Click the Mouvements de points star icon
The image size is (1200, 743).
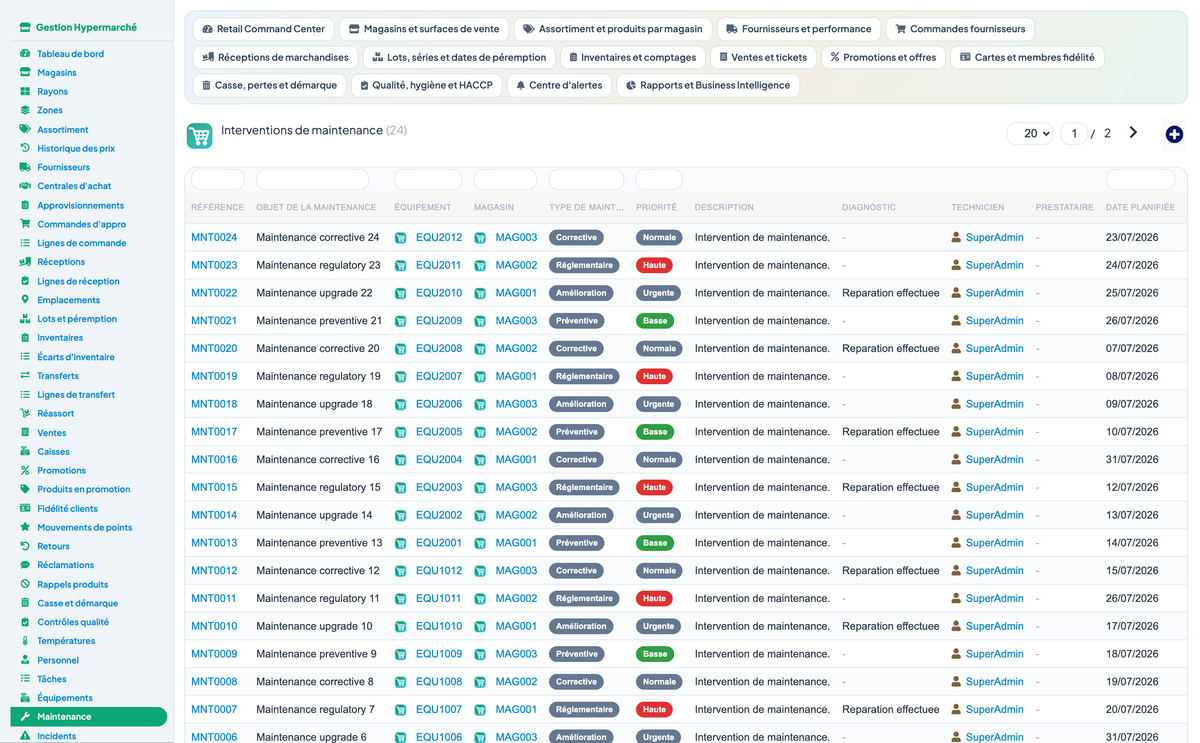25,527
